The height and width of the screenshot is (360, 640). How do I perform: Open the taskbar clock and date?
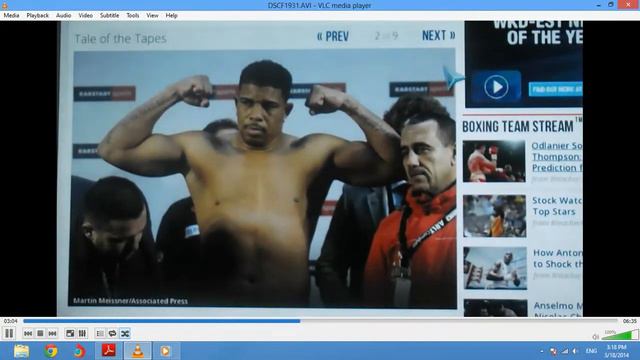click(617, 351)
